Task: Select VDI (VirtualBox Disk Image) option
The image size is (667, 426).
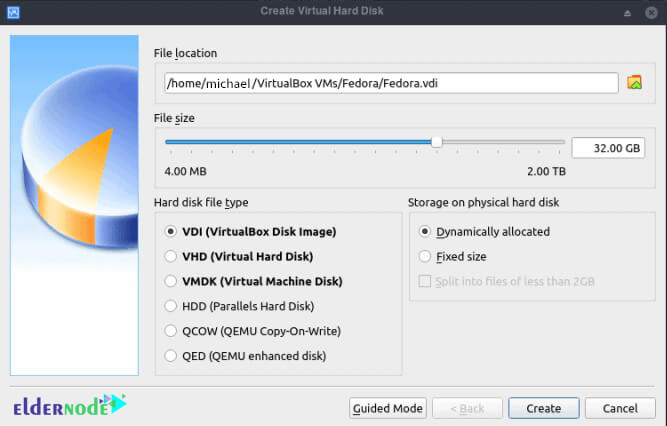Action: (x=250, y=232)
